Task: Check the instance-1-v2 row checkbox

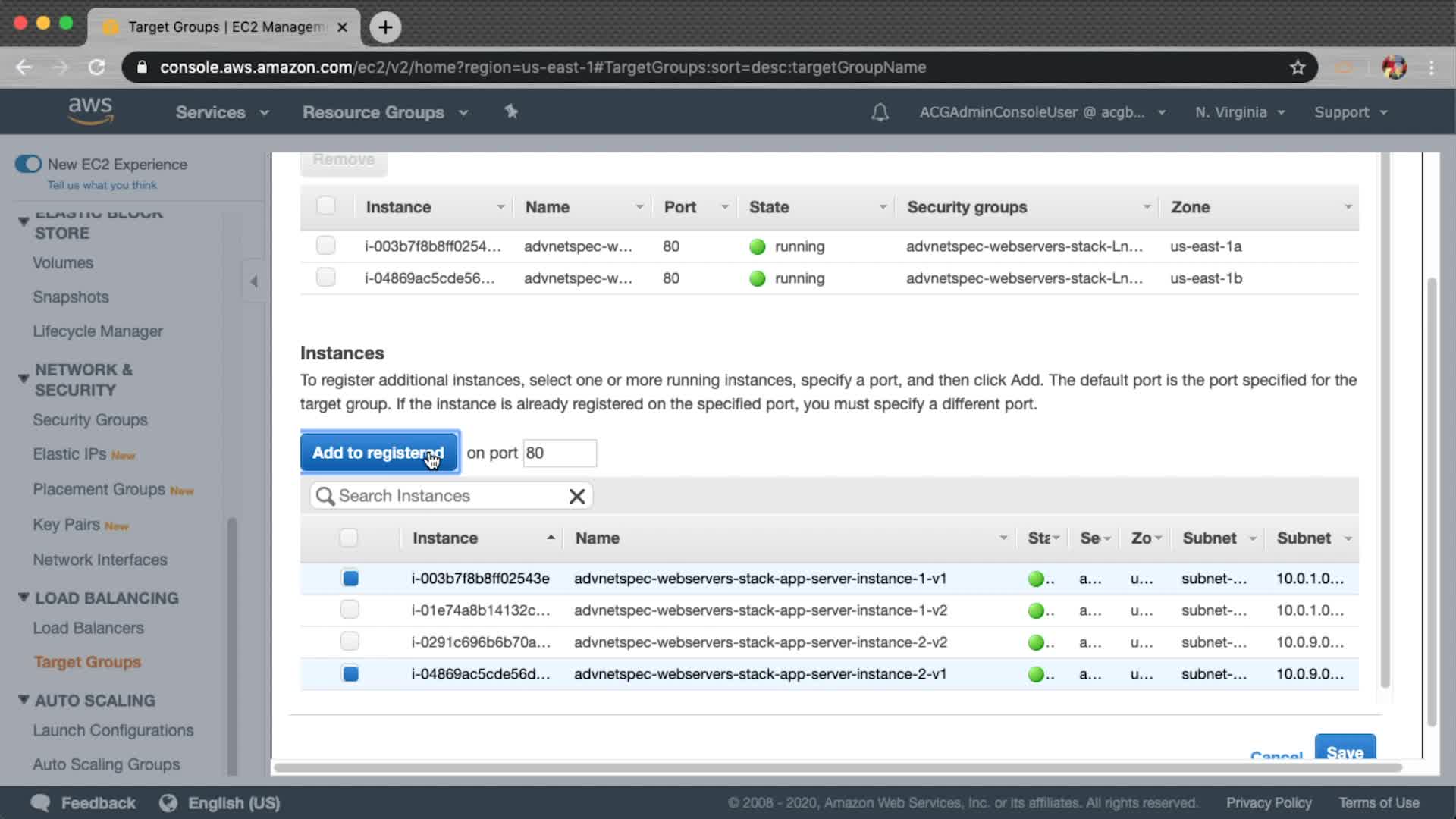Action: (x=349, y=610)
